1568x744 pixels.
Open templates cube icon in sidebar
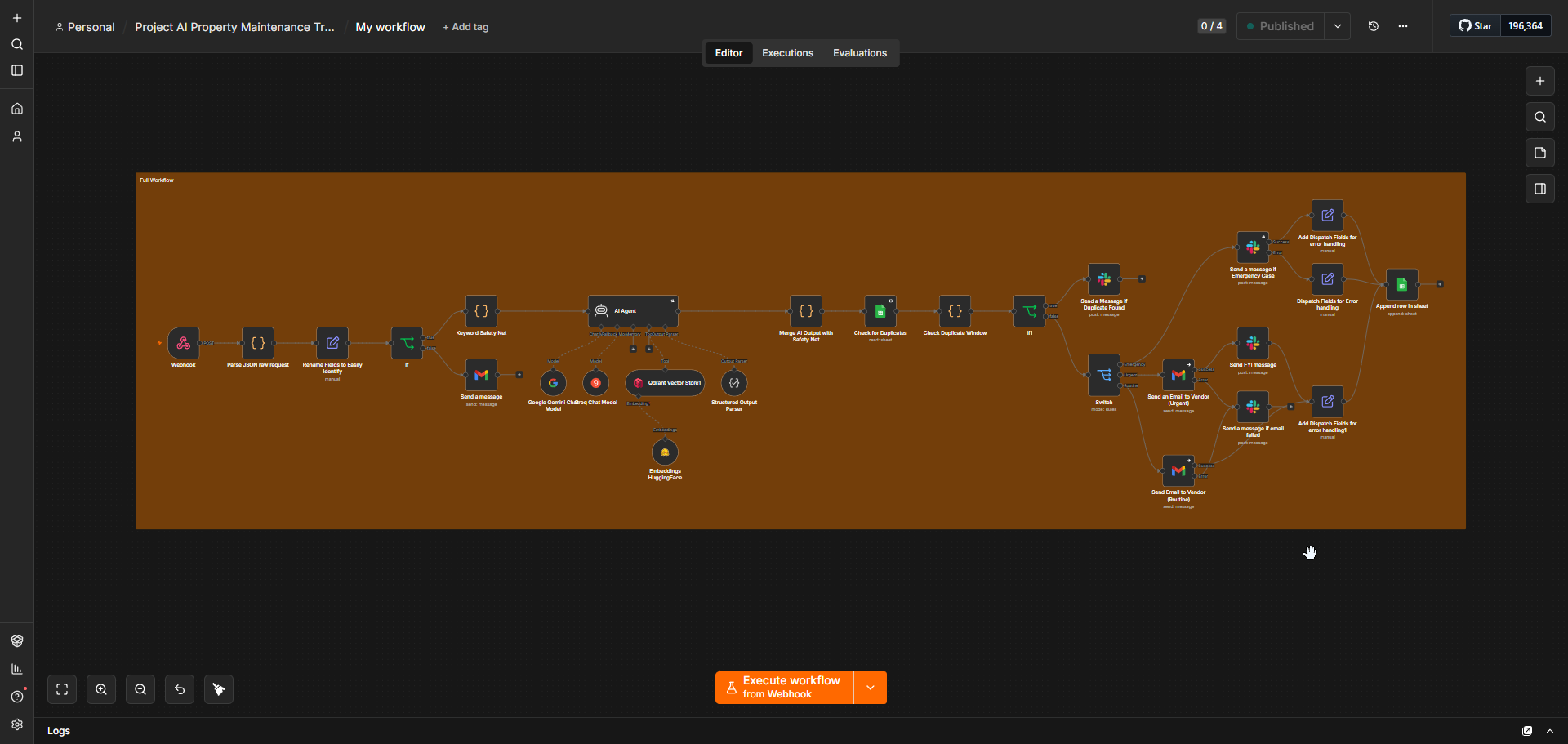[x=17, y=641]
